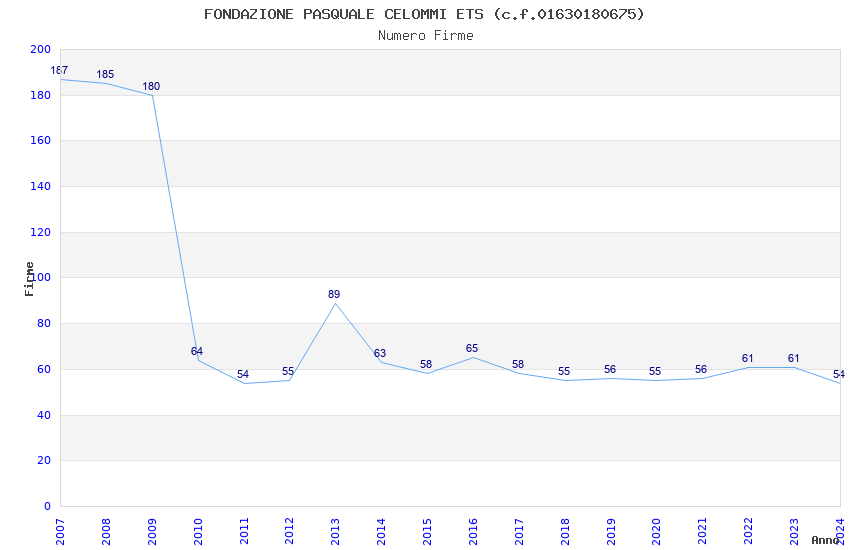This screenshot has height=550, width=850.
Task: Click y-axis tick label 40
Action: (44, 416)
